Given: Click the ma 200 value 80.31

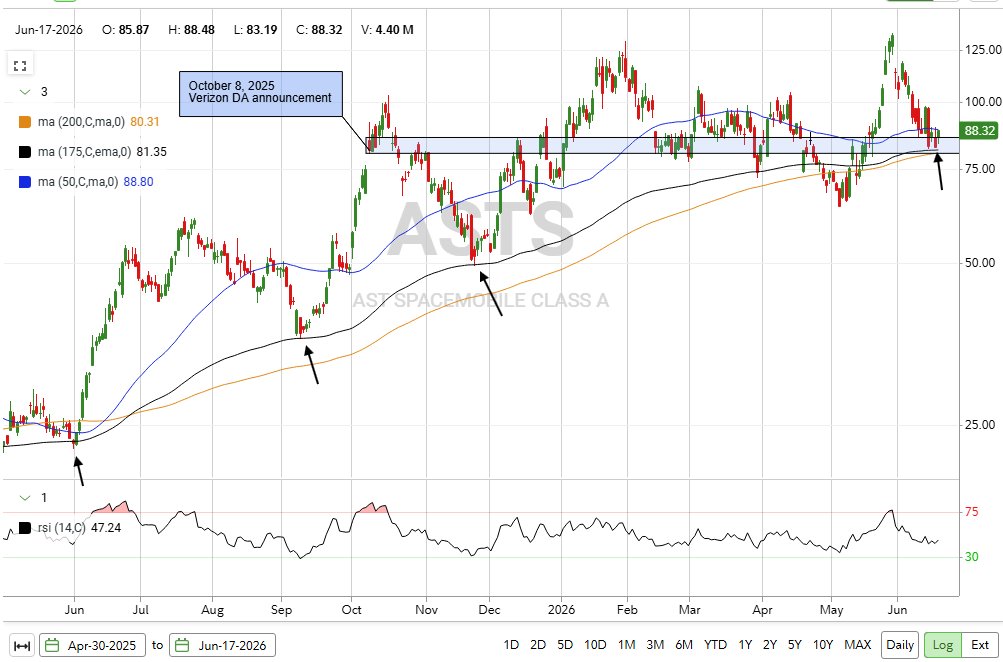Looking at the screenshot, I should tap(145, 122).
